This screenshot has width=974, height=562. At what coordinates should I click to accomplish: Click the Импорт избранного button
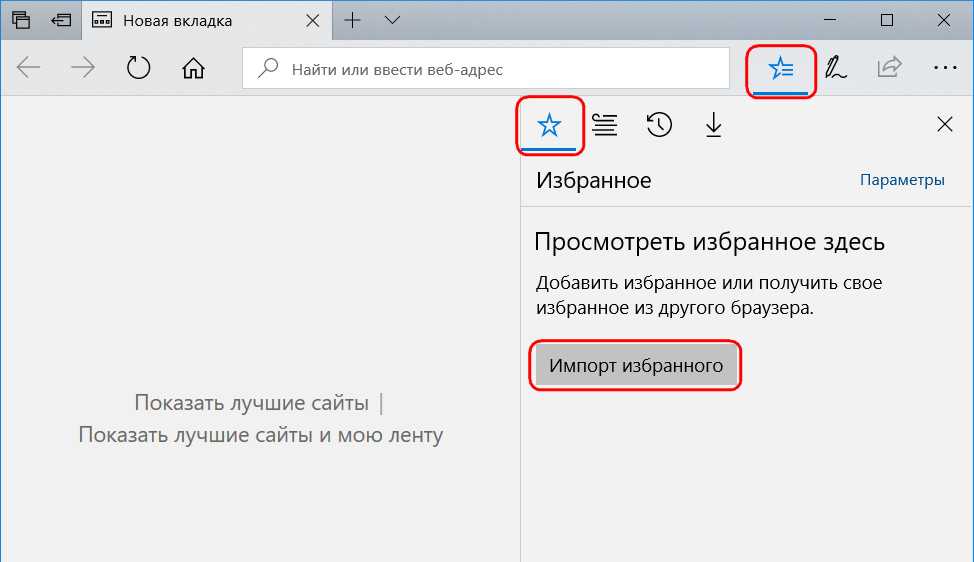click(635, 366)
